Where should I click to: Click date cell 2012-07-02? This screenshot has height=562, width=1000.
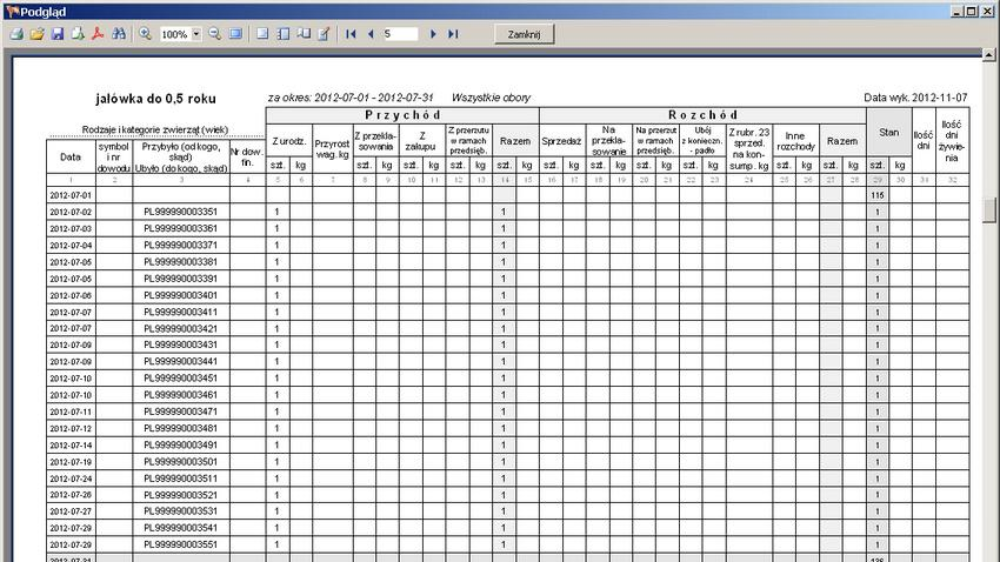click(x=71, y=212)
